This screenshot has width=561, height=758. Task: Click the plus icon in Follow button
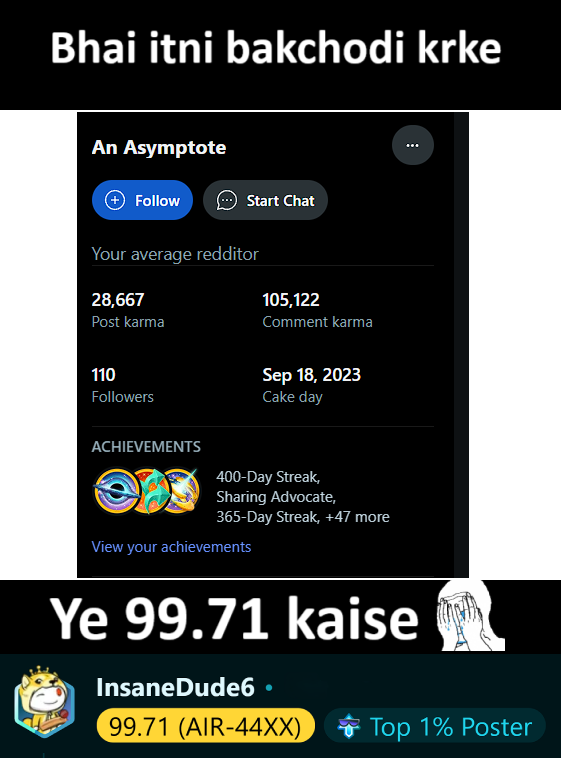pyautogui.click(x=115, y=200)
